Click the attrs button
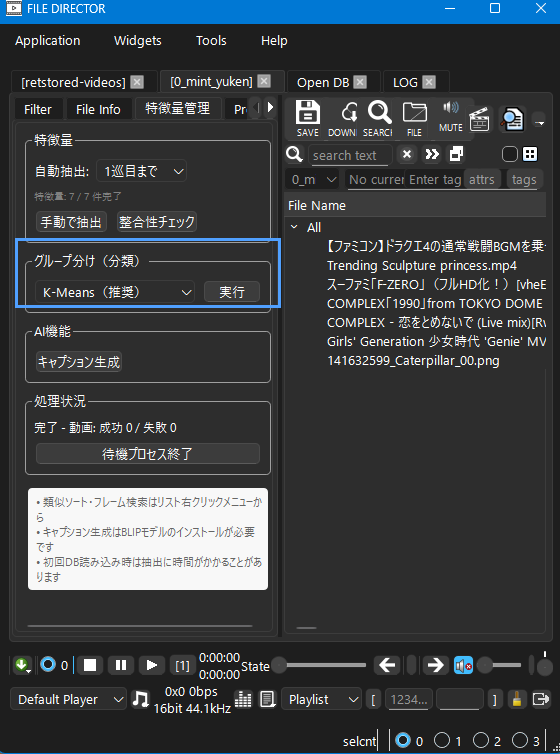Viewport: 560px width, 754px height. point(482,179)
